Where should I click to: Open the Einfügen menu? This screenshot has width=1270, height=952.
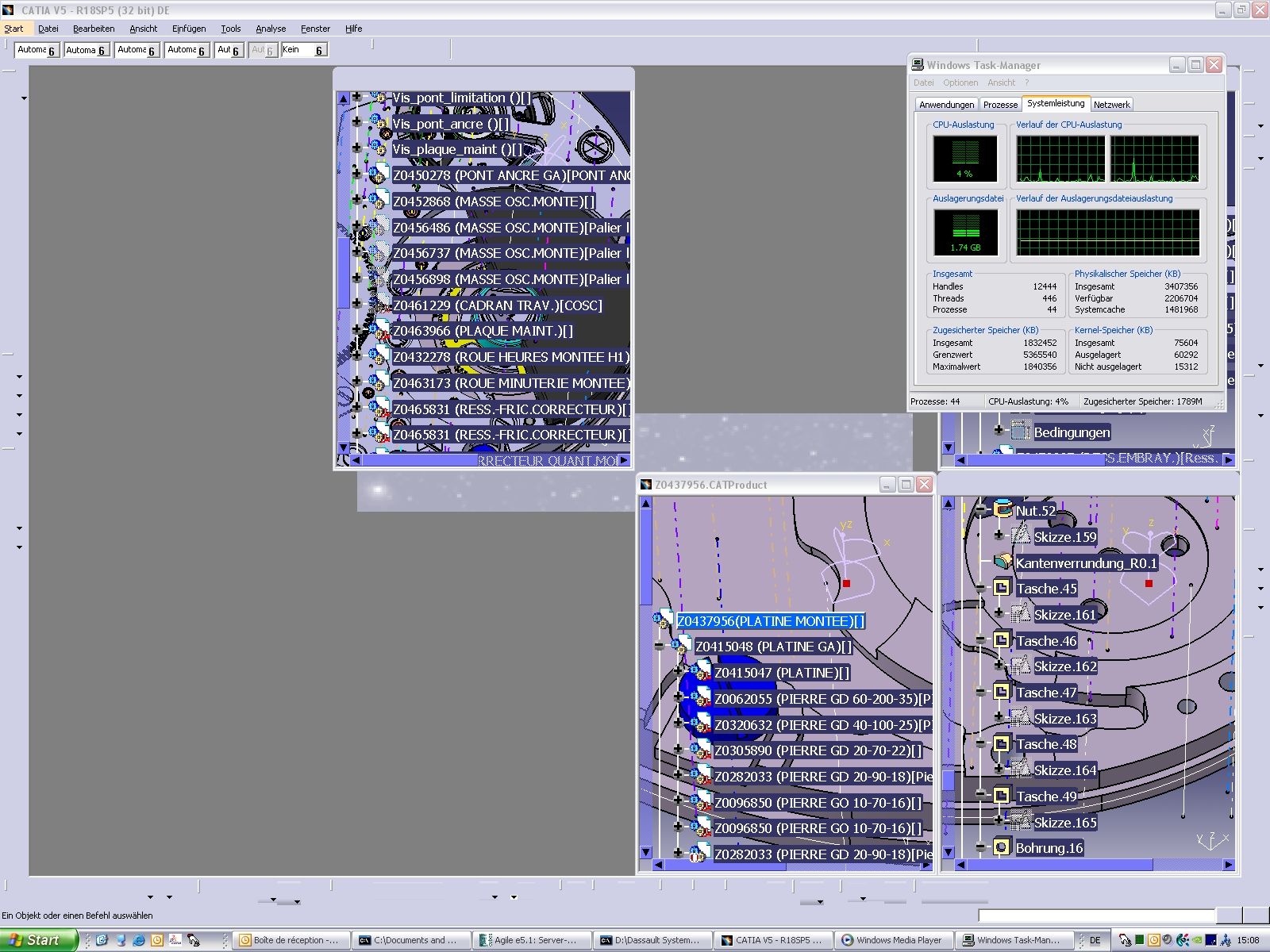pyautogui.click(x=189, y=29)
